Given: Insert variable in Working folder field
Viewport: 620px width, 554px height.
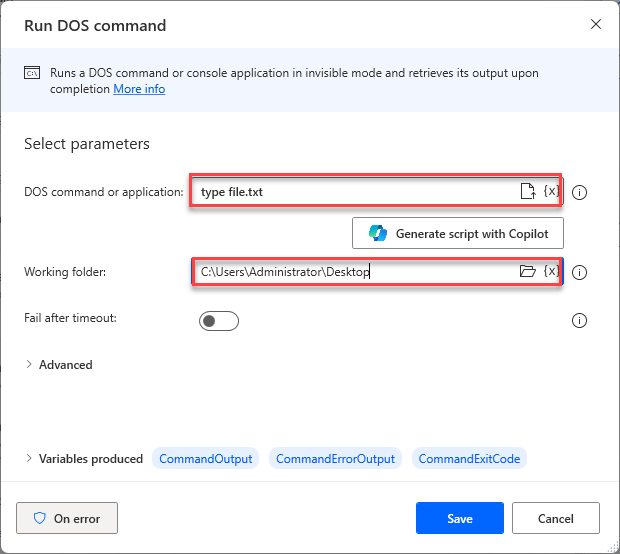Looking at the screenshot, I should point(551,271).
